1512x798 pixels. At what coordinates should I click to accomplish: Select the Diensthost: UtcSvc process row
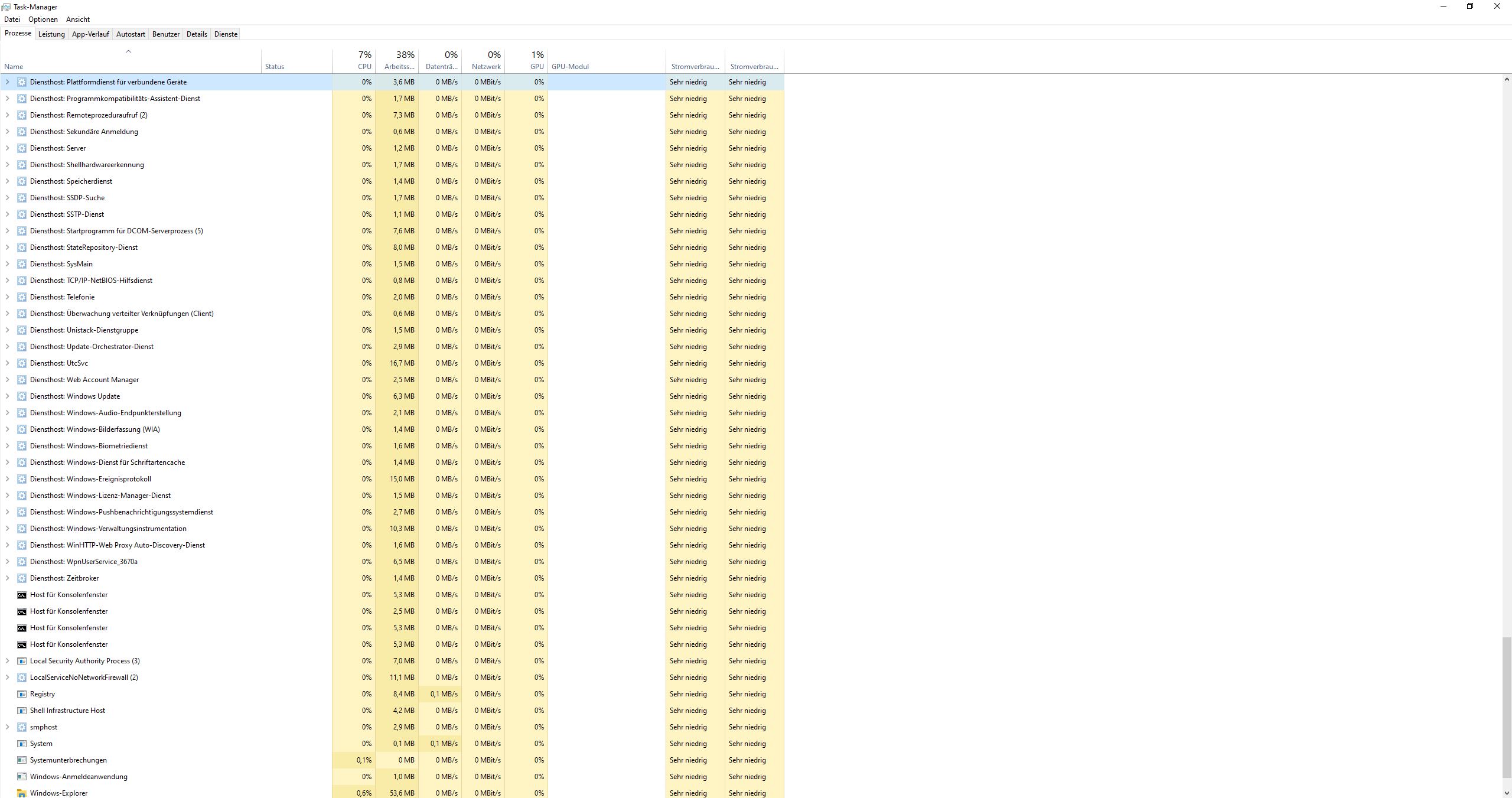pyautogui.click(x=59, y=363)
